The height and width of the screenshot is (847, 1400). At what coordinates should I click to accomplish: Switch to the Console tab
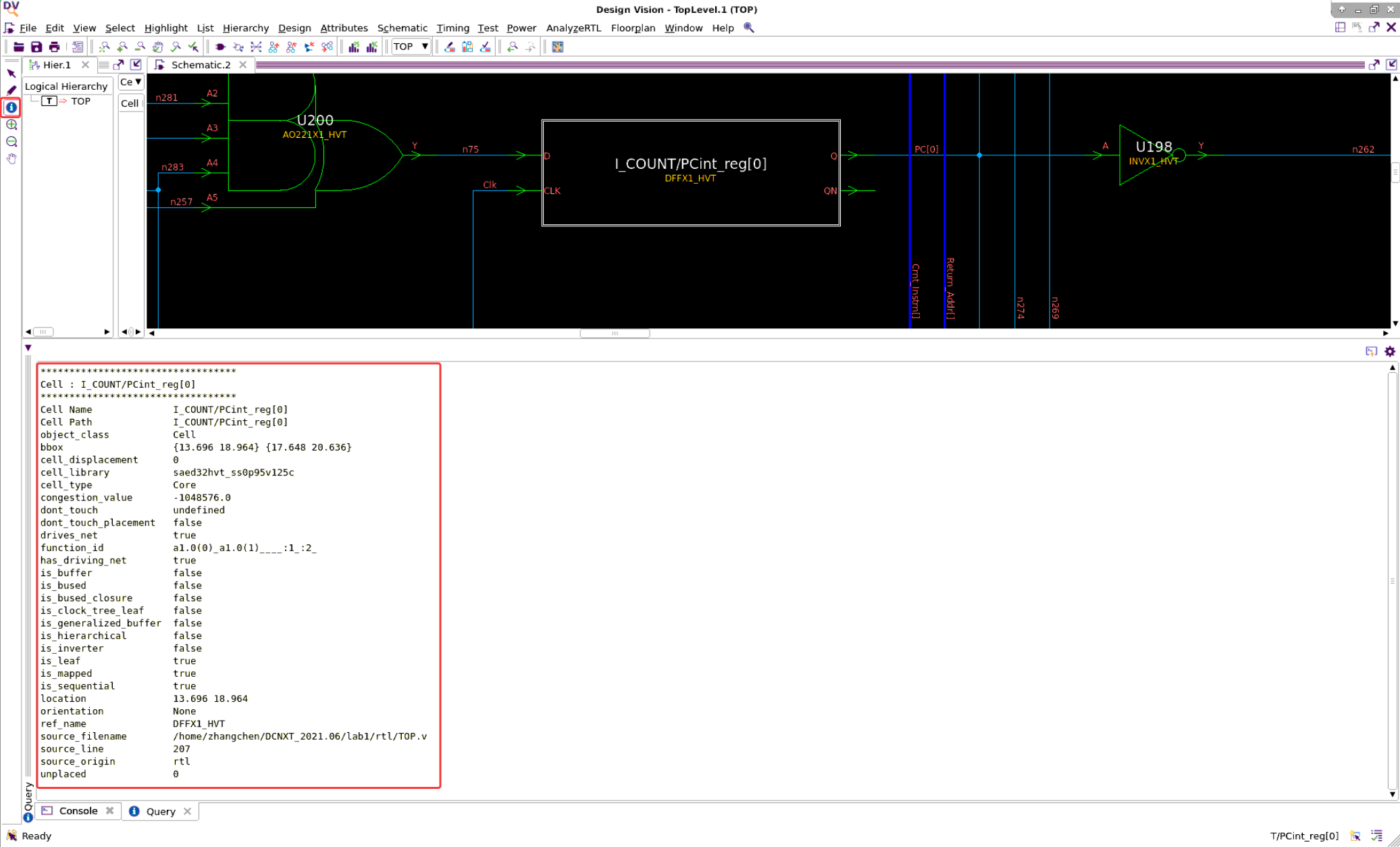(78, 811)
